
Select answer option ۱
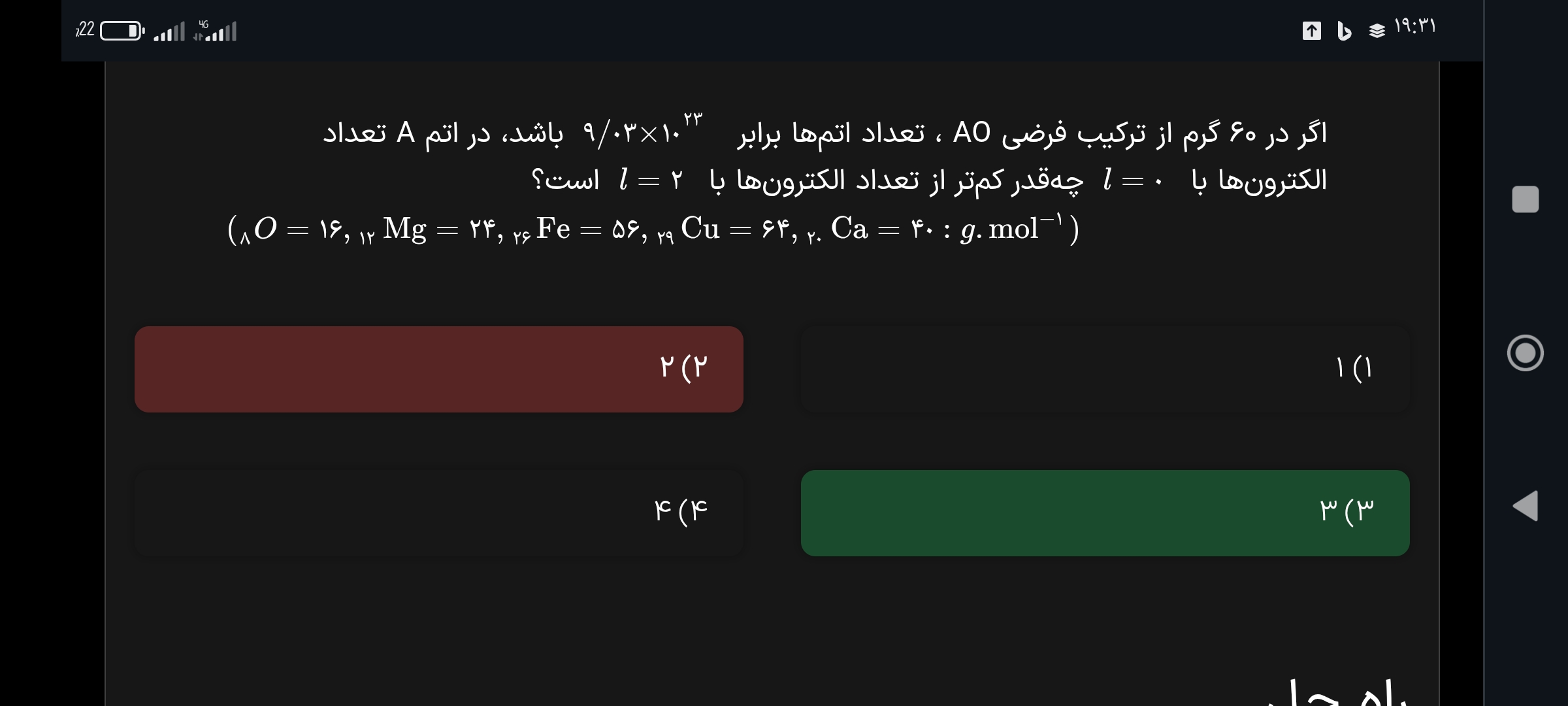tap(1105, 369)
